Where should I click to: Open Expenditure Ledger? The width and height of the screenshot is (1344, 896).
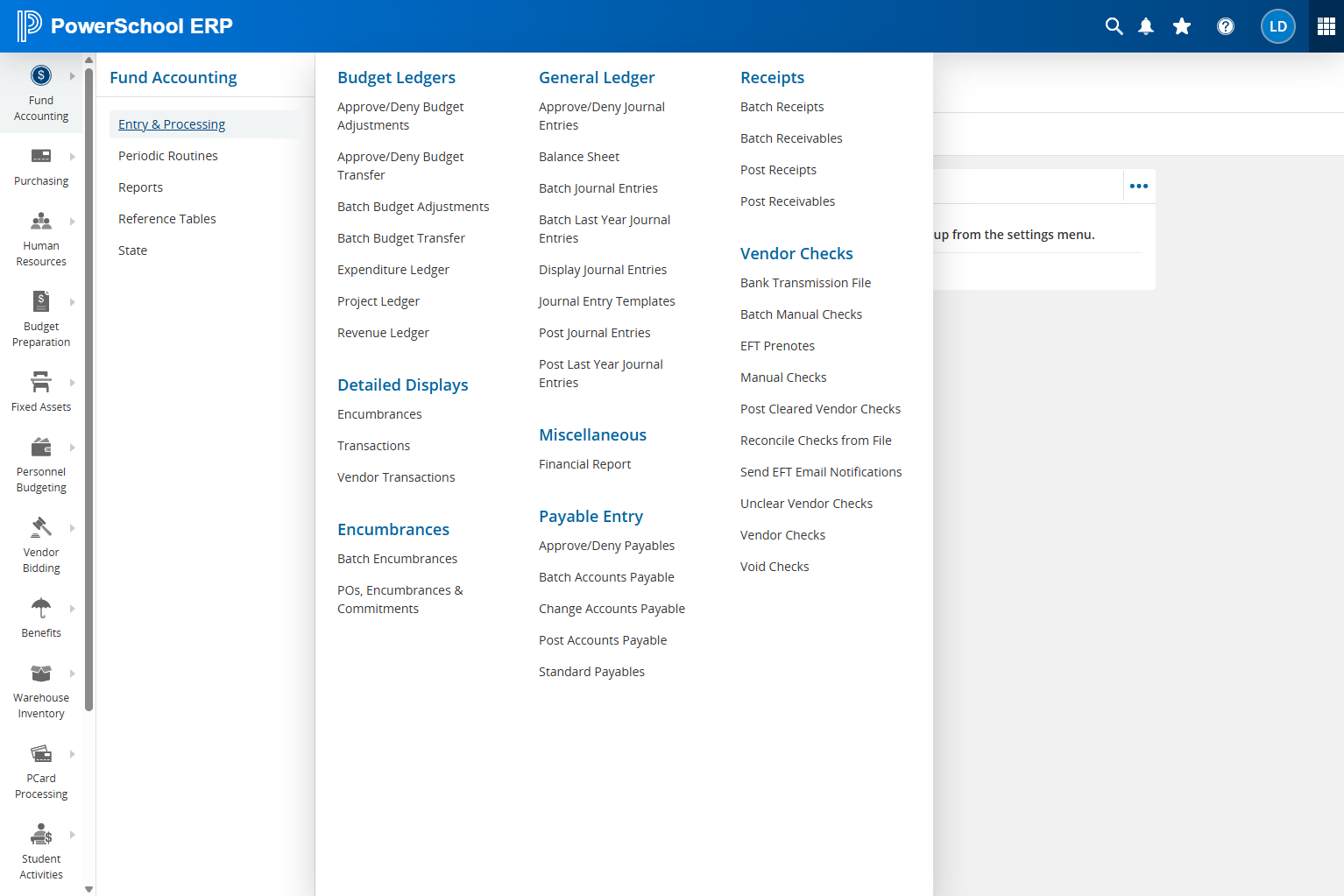click(393, 270)
